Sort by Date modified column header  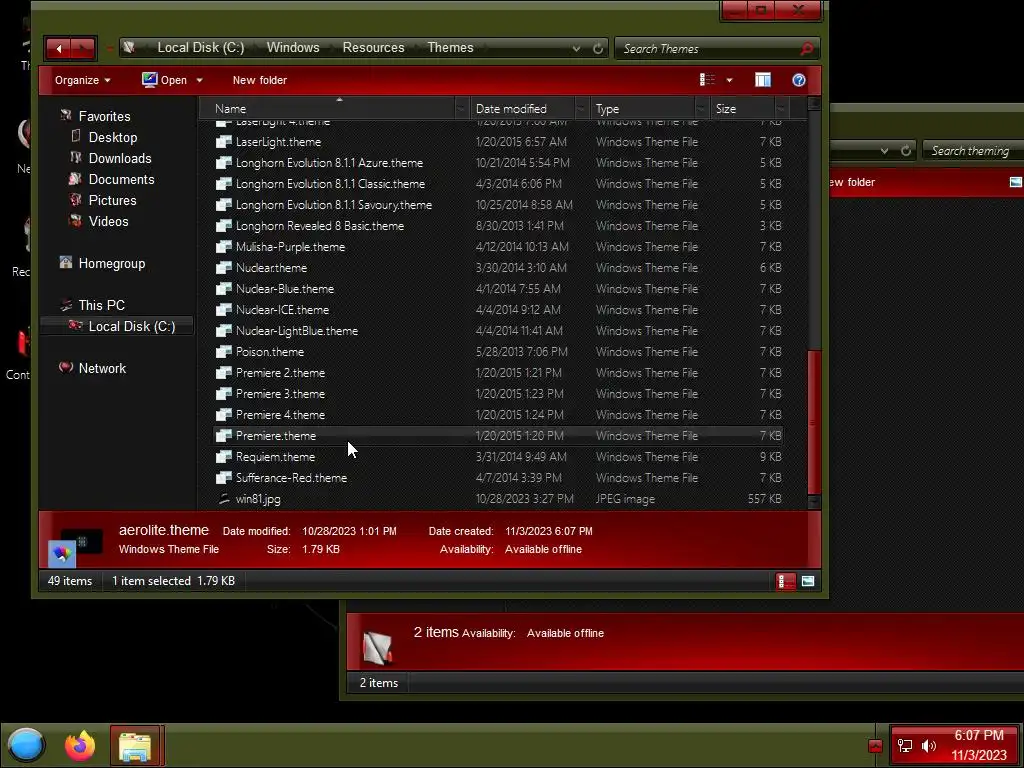(522, 108)
